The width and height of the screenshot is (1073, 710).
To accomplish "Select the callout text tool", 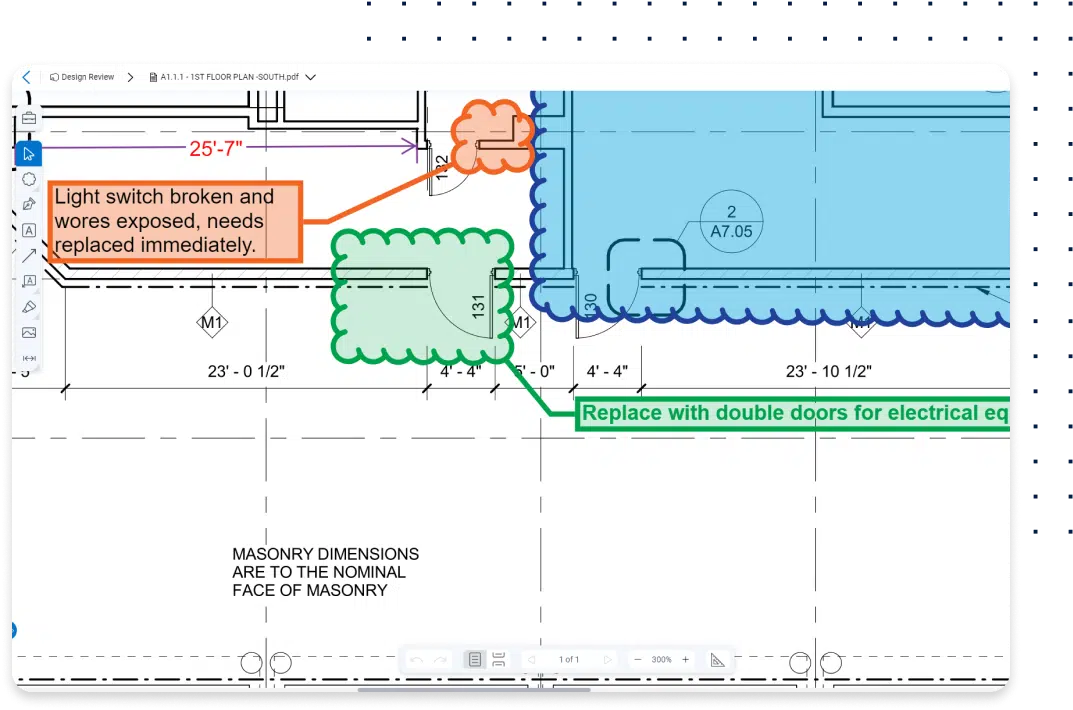I will (x=29, y=281).
